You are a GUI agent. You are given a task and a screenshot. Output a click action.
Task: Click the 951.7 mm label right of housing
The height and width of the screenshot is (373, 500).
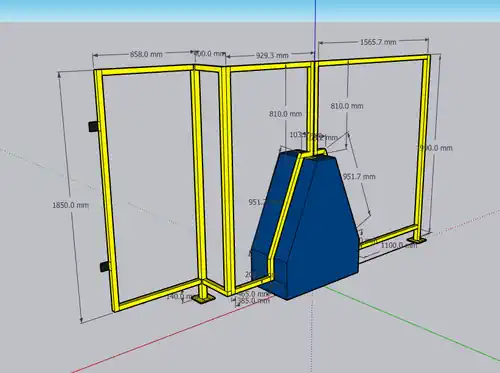[x=359, y=176]
